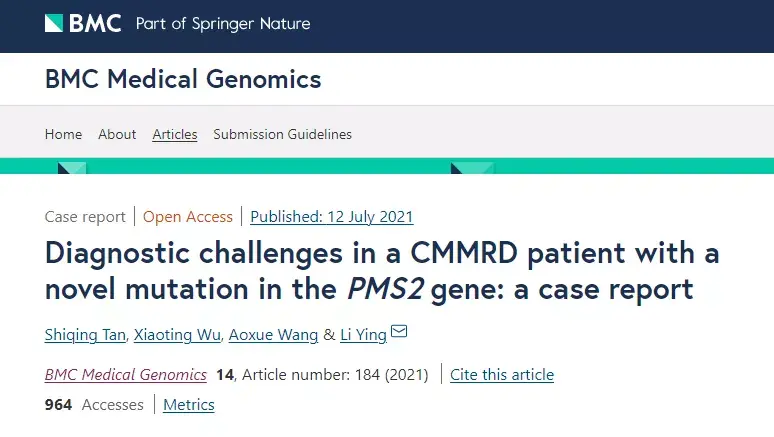
Task: Click the large BMC Medical Genomics journal heading
Action: 183,79
